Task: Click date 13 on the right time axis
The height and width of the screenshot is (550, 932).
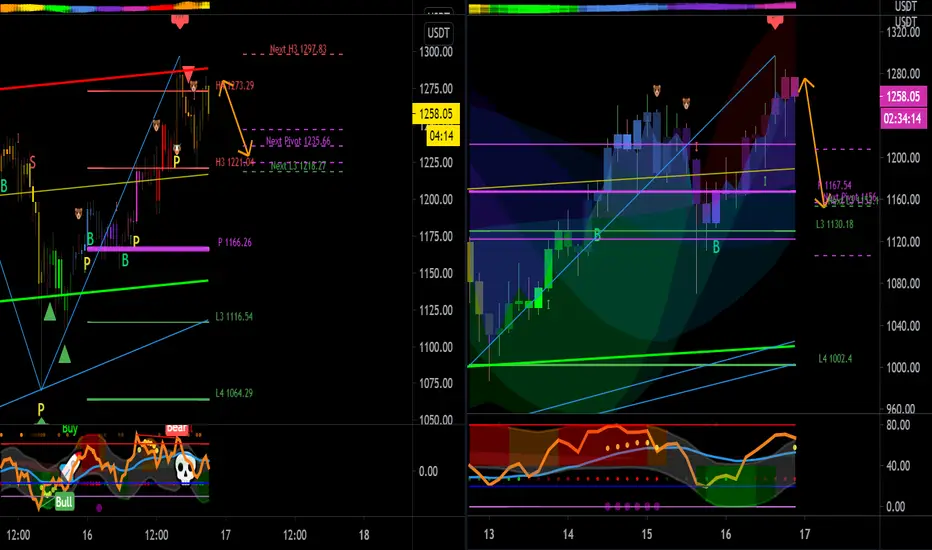Action: 489,535
